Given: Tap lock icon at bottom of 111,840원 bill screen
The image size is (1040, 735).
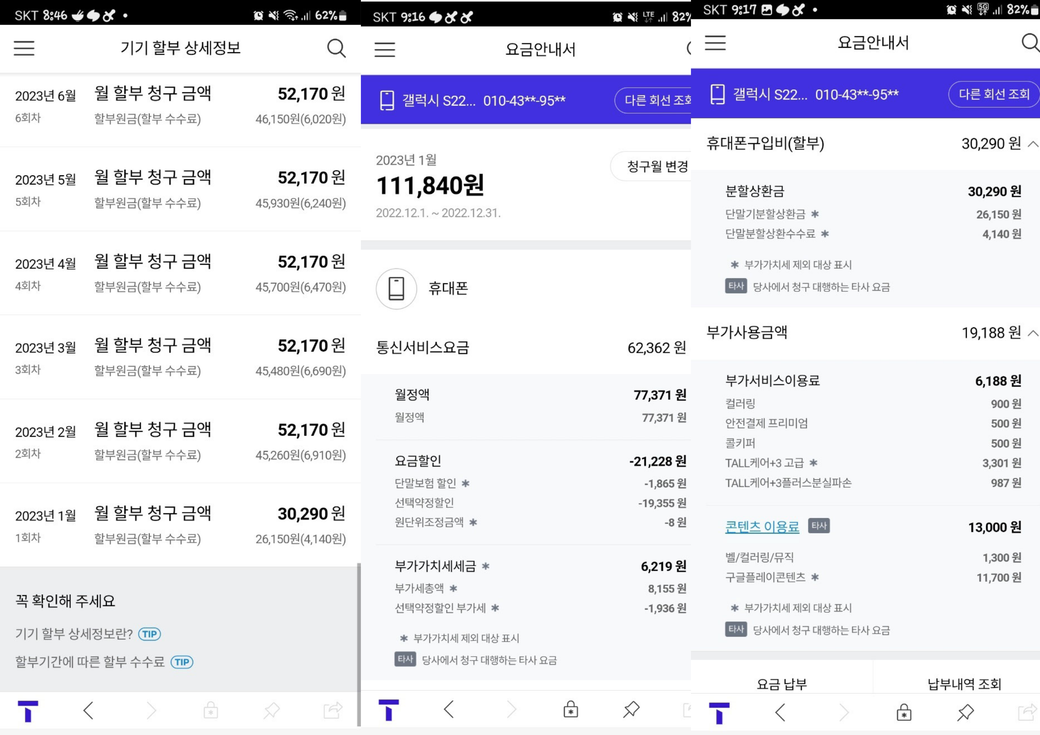Looking at the screenshot, I should tap(570, 710).
